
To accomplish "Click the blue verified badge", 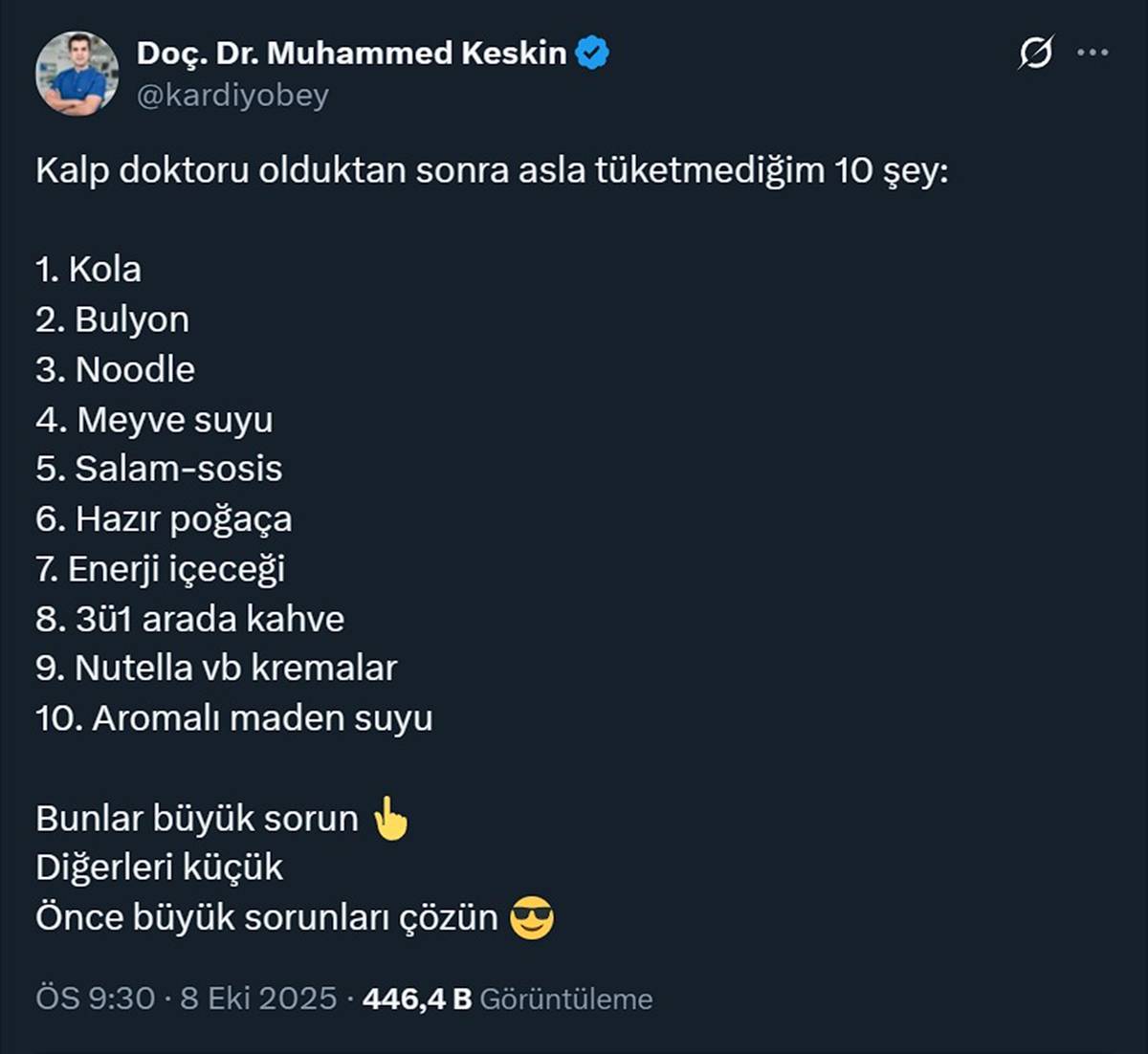I will click(590, 53).
